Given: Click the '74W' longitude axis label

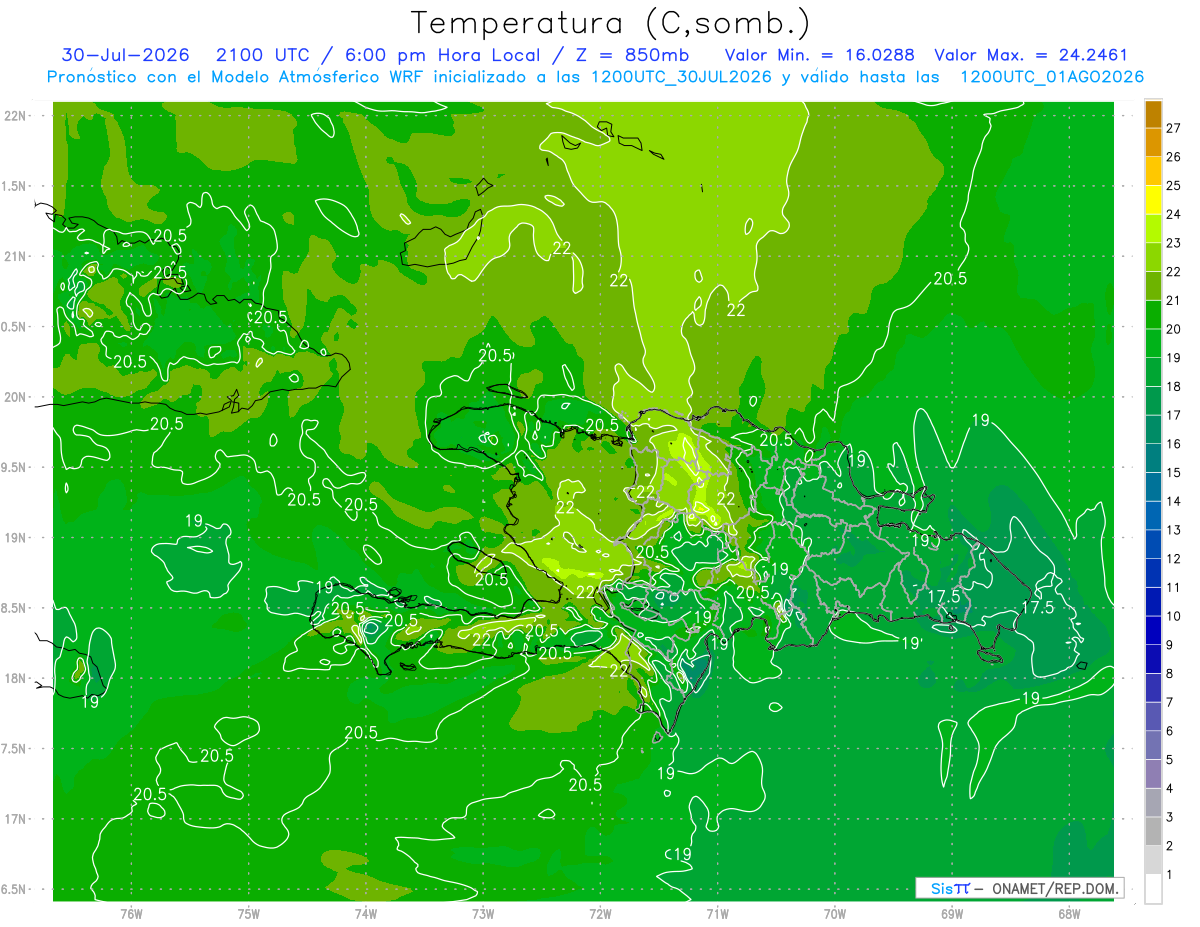Looking at the screenshot, I should pyautogui.click(x=365, y=913).
